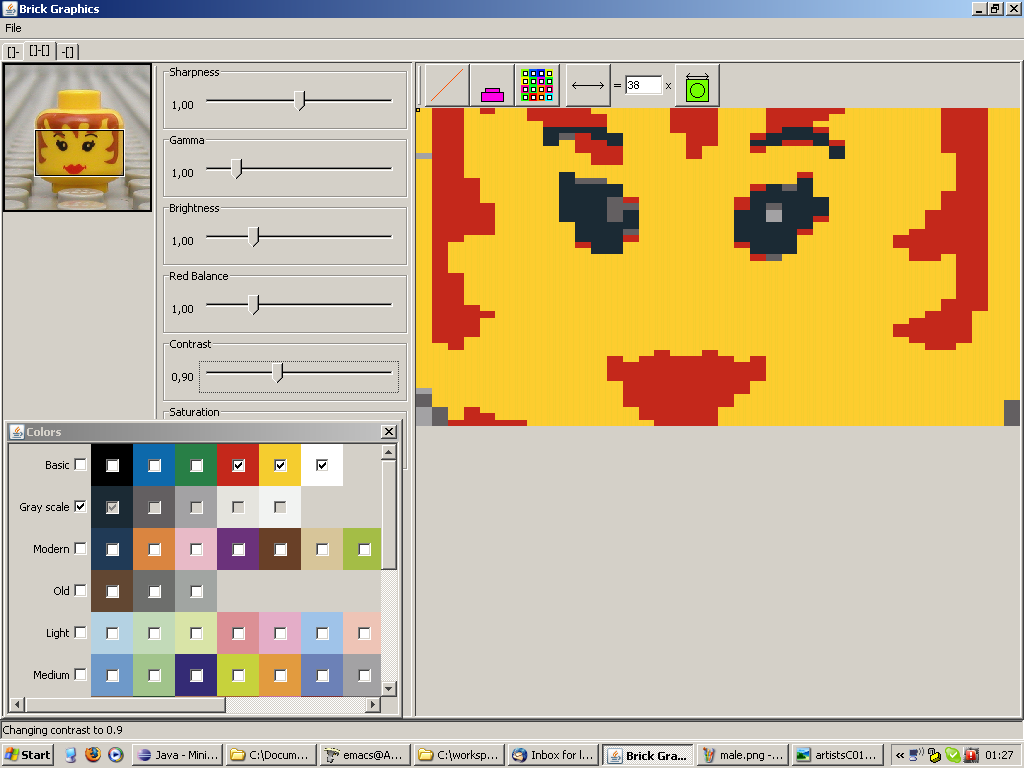
Task: Click the green checkmark tray icon
Action: (953, 755)
